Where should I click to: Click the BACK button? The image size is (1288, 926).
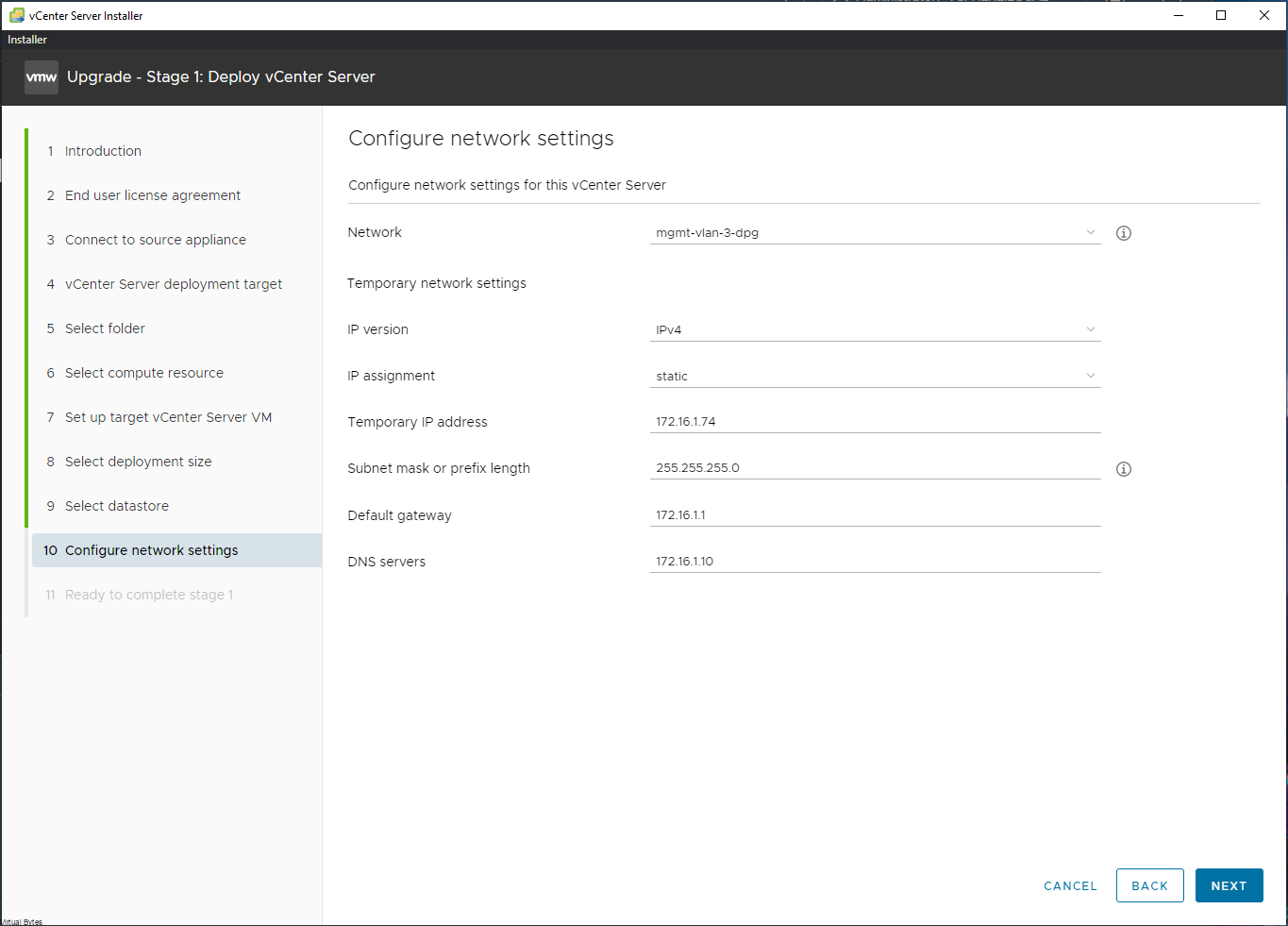1149,885
